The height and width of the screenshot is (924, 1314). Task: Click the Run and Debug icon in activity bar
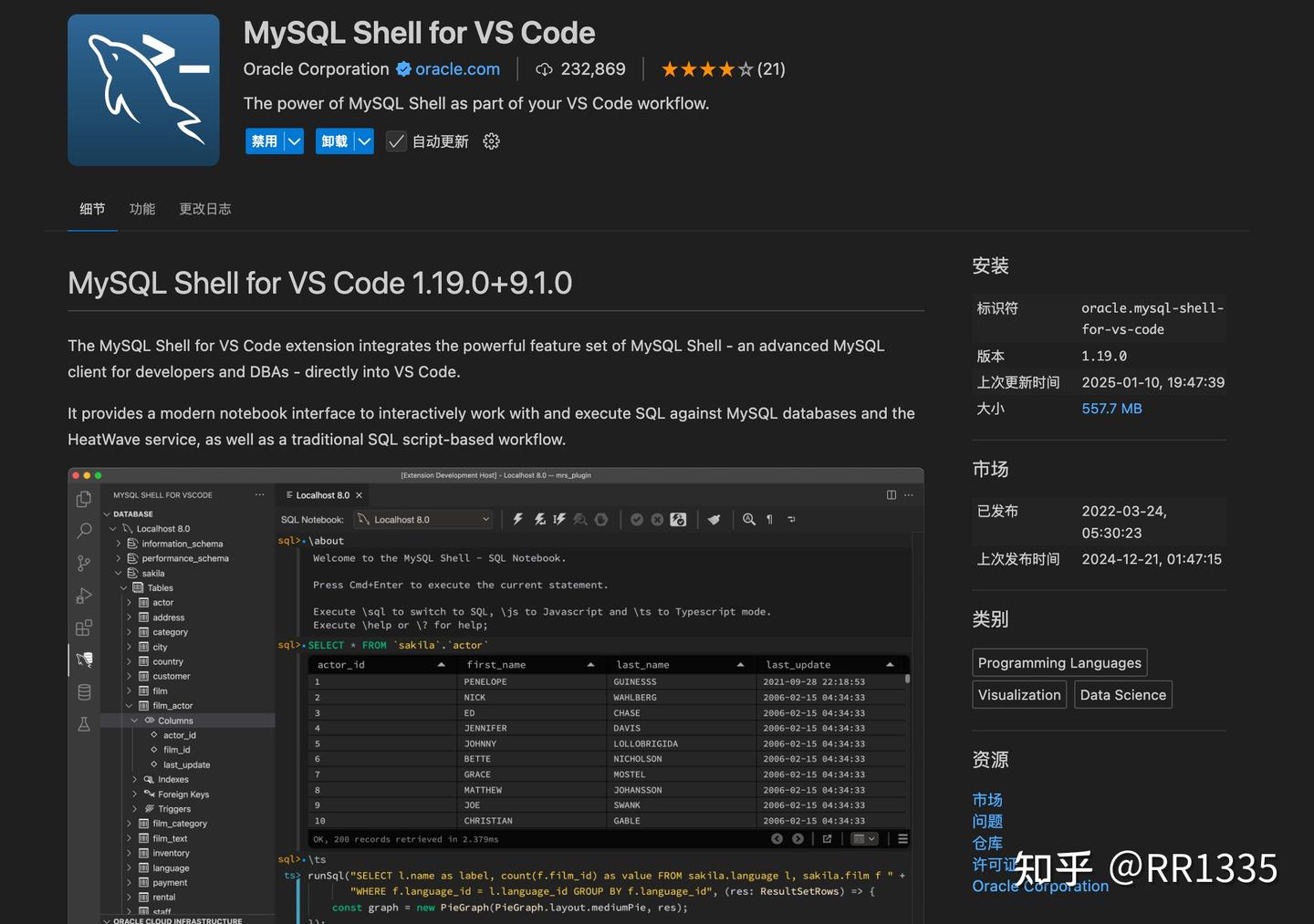click(x=84, y=596)
